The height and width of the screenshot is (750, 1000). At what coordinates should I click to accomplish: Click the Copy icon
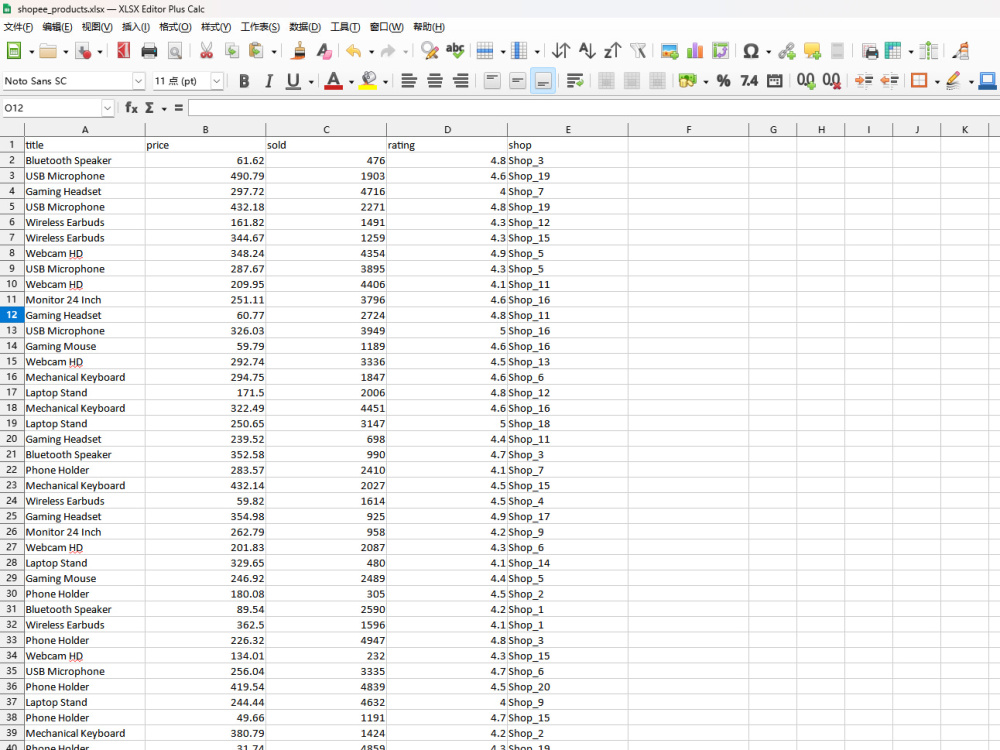(x=232, y=50)
